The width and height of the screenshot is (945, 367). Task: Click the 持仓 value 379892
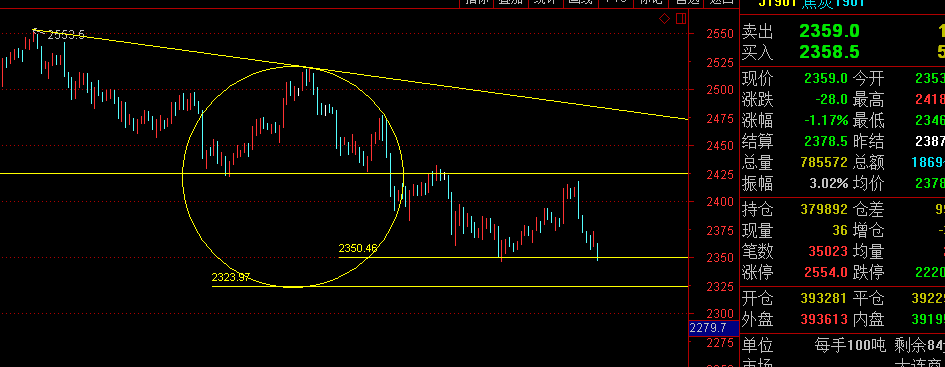click(x=824, y=210)
